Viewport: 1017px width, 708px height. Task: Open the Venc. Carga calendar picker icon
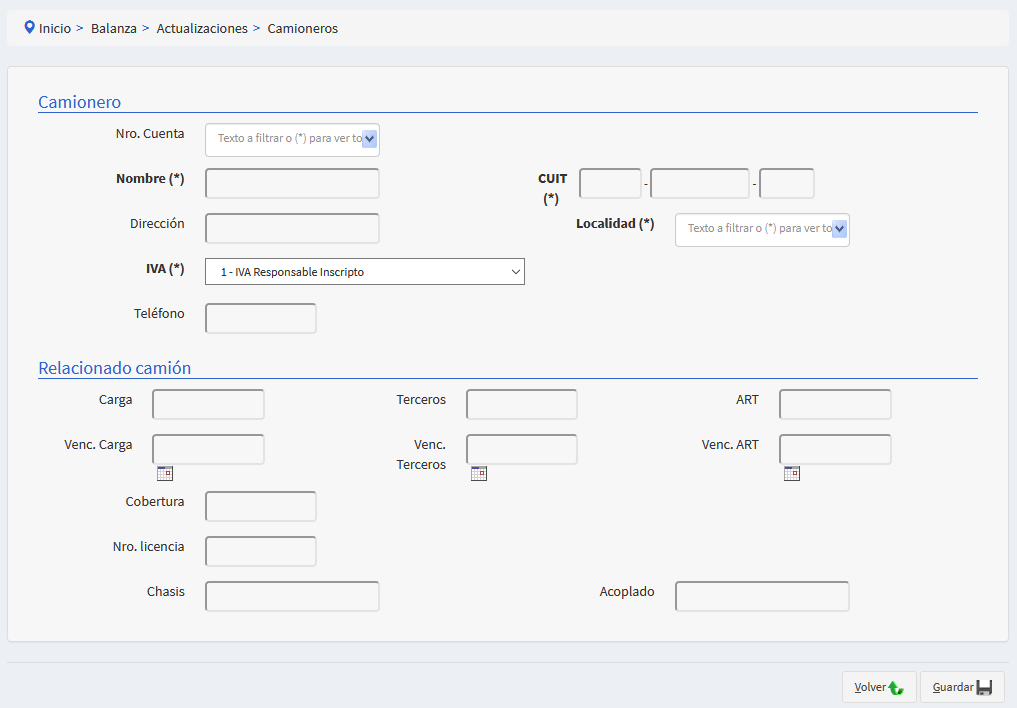165,474
